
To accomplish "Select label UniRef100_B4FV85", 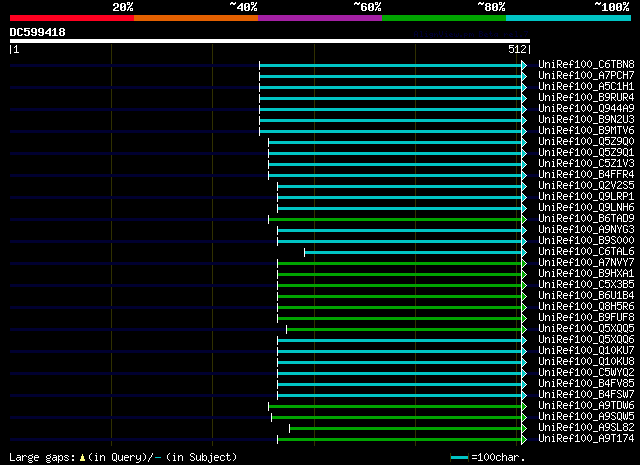I will (586, 384).
